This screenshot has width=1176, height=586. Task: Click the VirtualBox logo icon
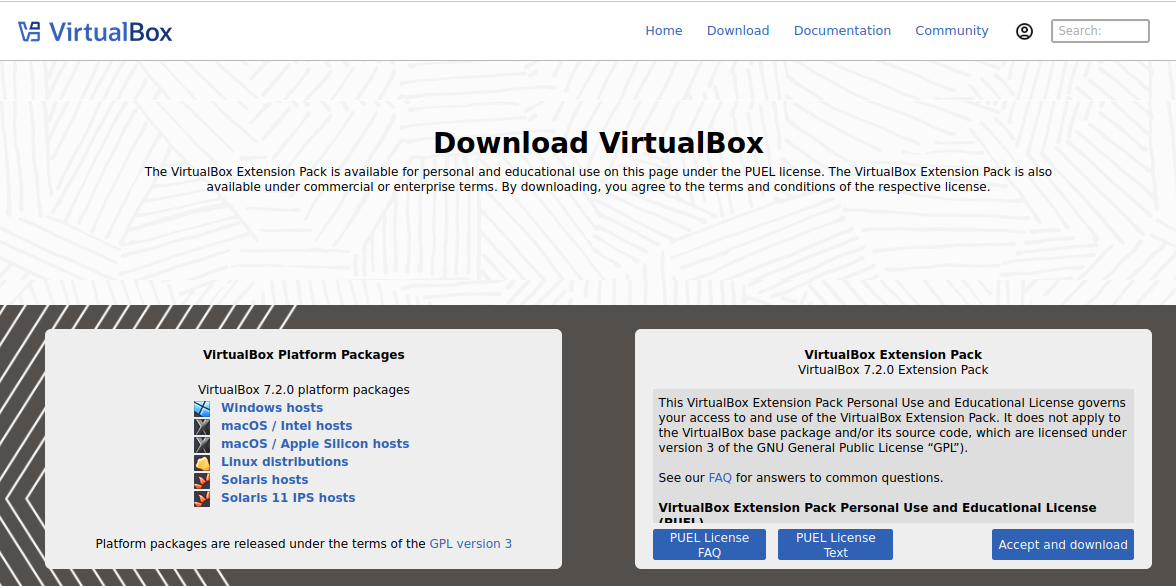point(29,31)
